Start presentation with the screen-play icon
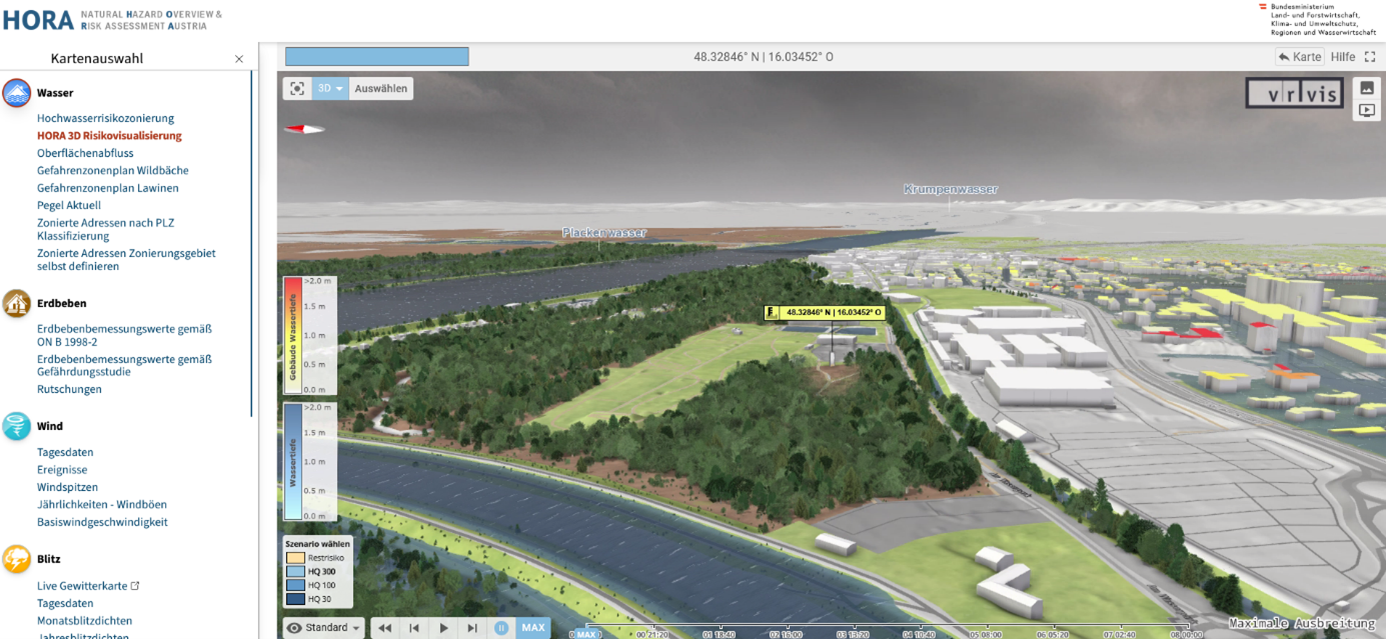 [x=1367, y=110]
